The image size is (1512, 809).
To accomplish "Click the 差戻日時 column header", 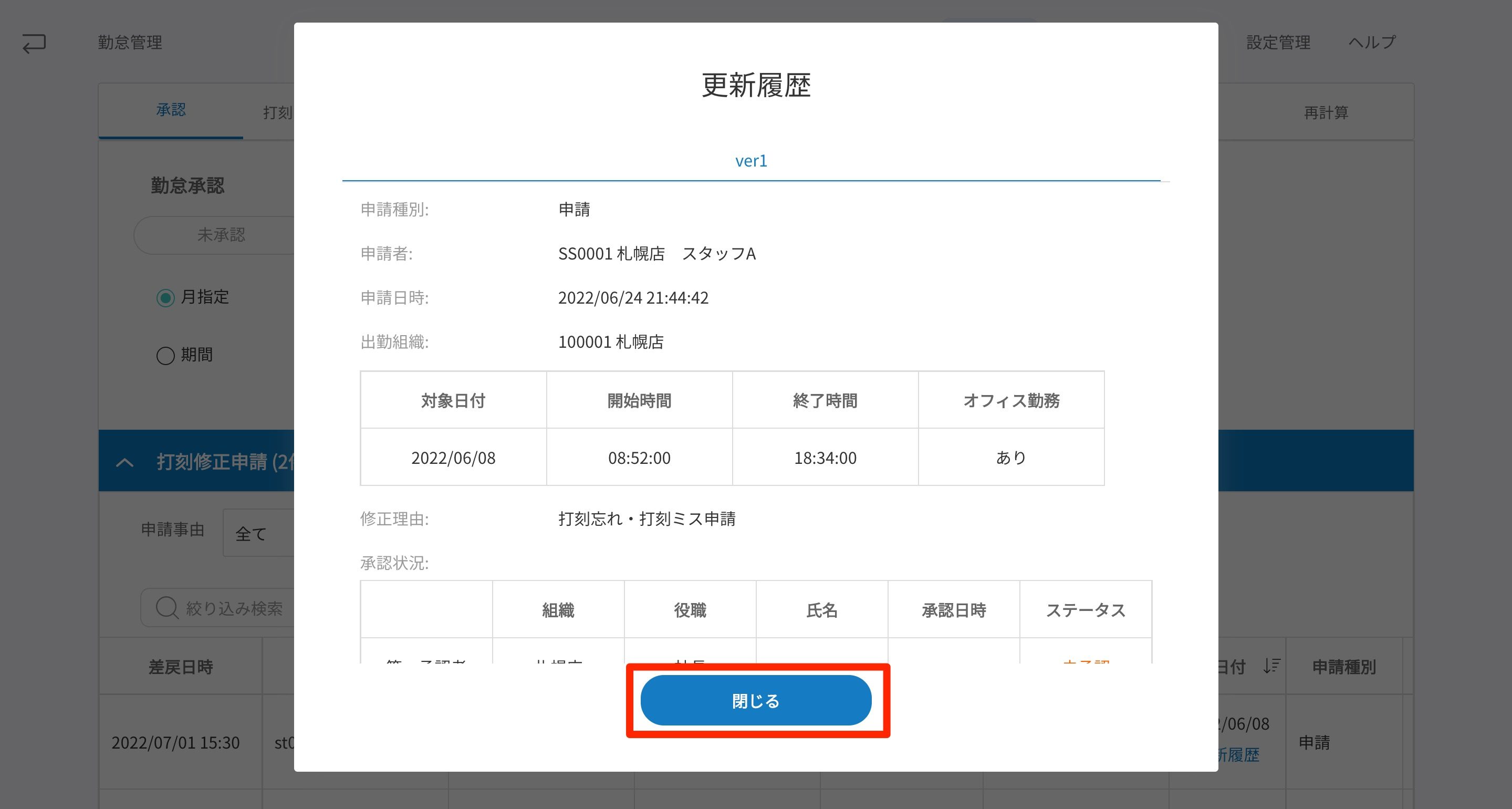I will click(x=180, y=667).
